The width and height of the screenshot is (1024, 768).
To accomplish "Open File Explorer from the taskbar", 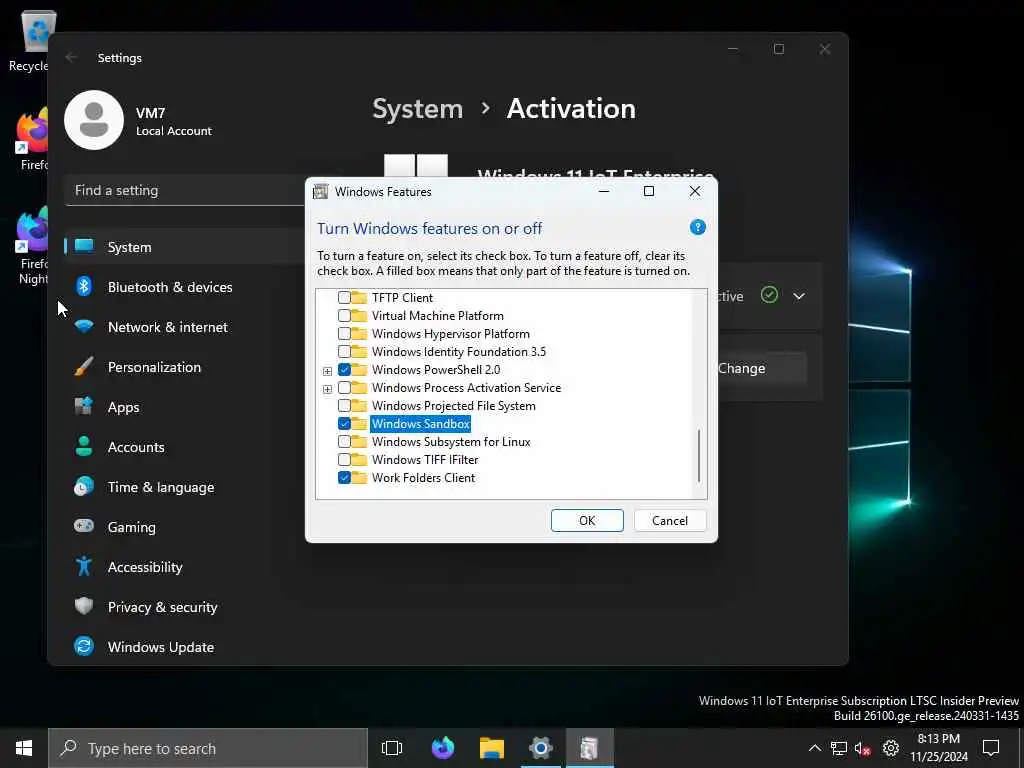I will (492, 748).
